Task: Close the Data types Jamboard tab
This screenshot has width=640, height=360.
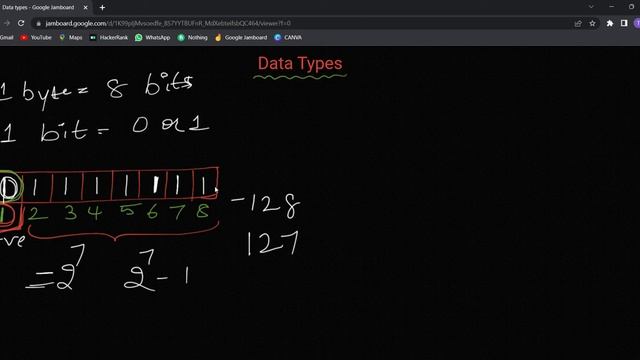Action: pyautogui.click(x=85, y=7)
